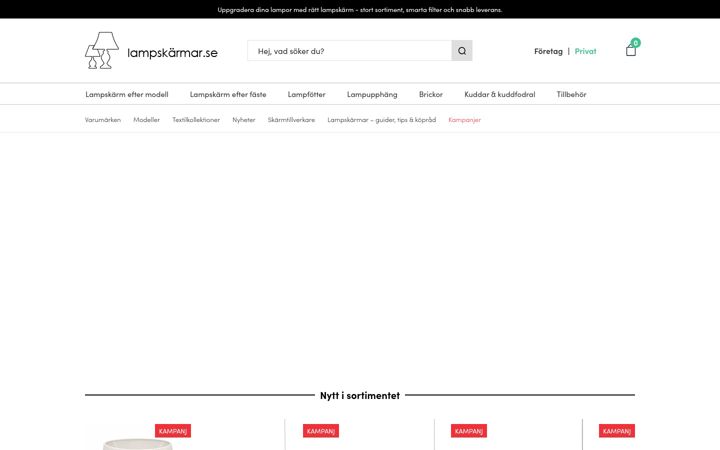Click the top promotional banner text
The height and width of the screenshot is (450, 720).
point(360,9)
